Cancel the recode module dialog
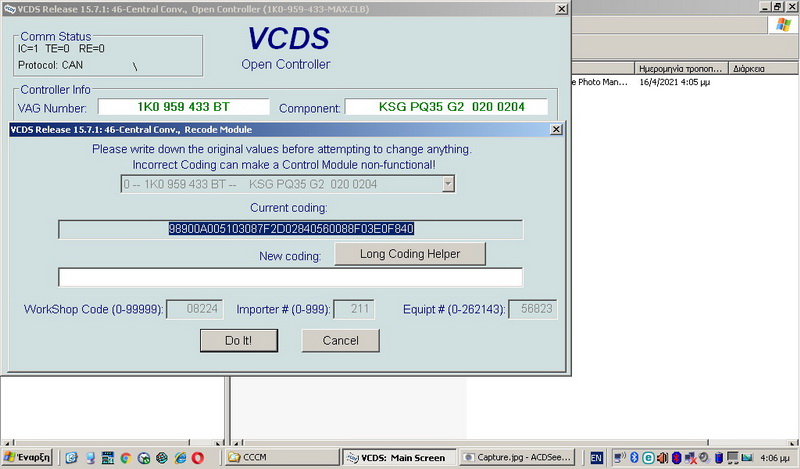 click(340, 340)
